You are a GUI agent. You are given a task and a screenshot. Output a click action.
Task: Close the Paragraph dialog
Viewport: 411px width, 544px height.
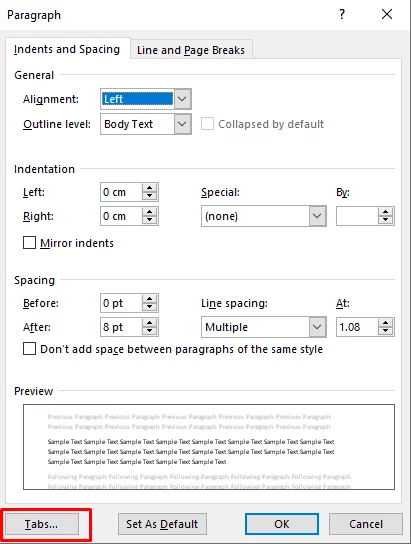[x=387, y=14]
